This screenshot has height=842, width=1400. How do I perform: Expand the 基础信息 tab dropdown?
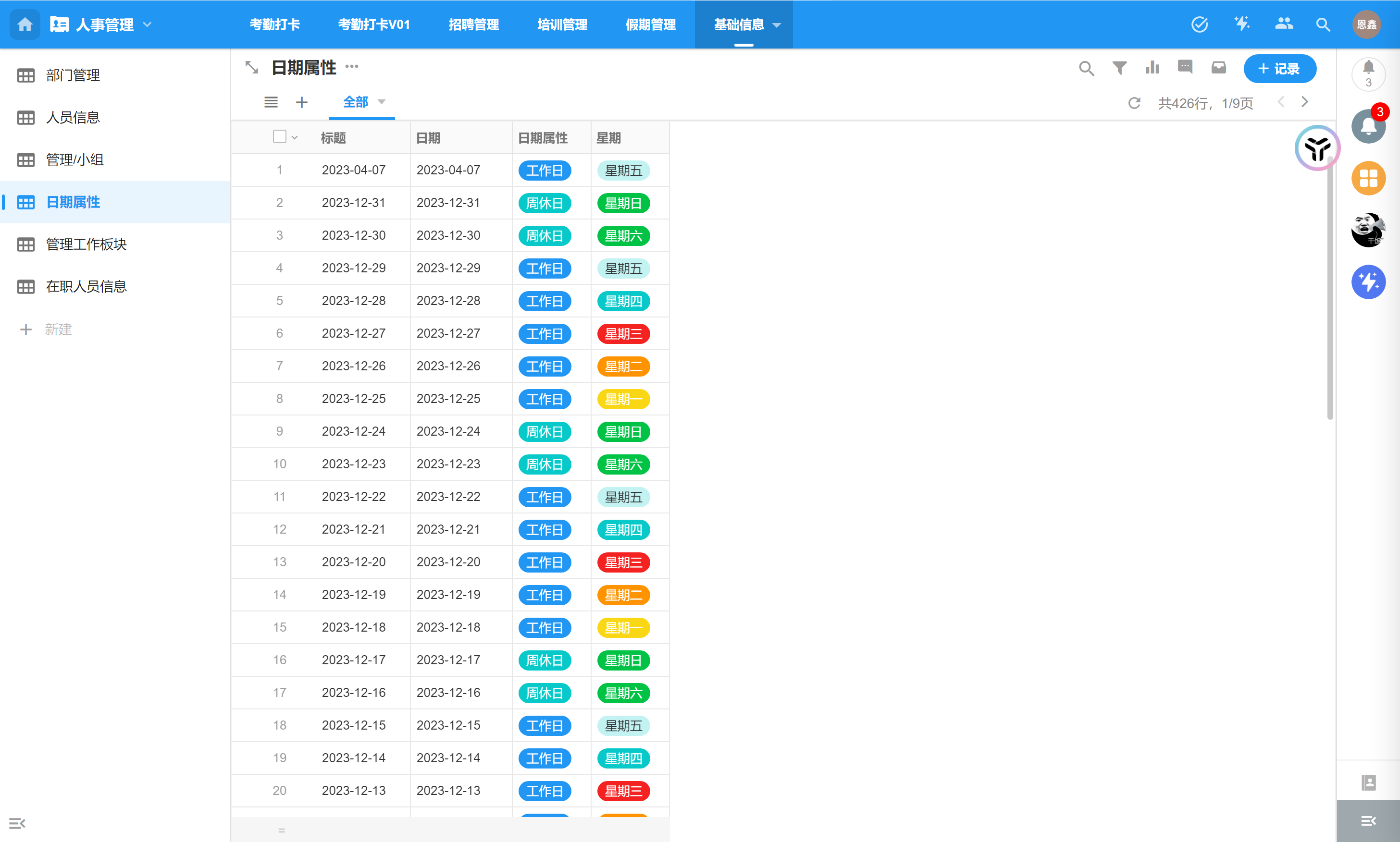click(777, 25)
